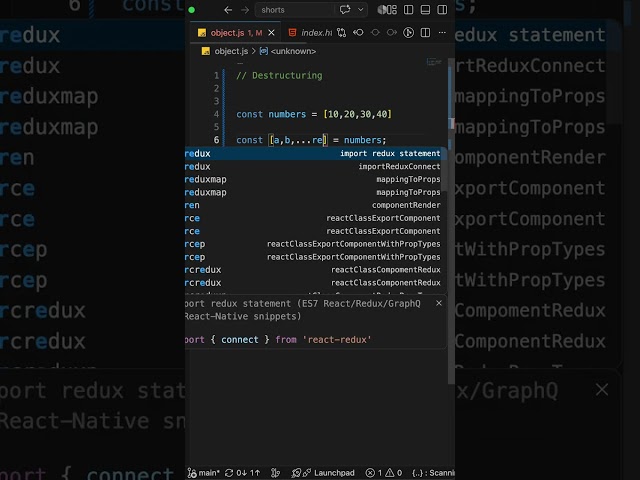
Task: Click line number 2 in the gutter
Action: 216,89
